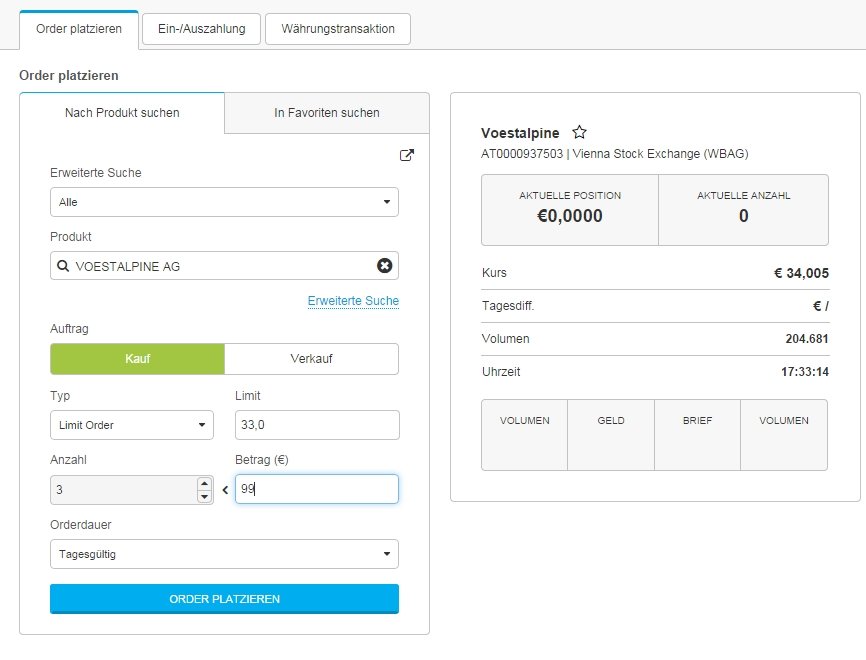Click the arrow between Anzahl and Betrag

(225, 490)
